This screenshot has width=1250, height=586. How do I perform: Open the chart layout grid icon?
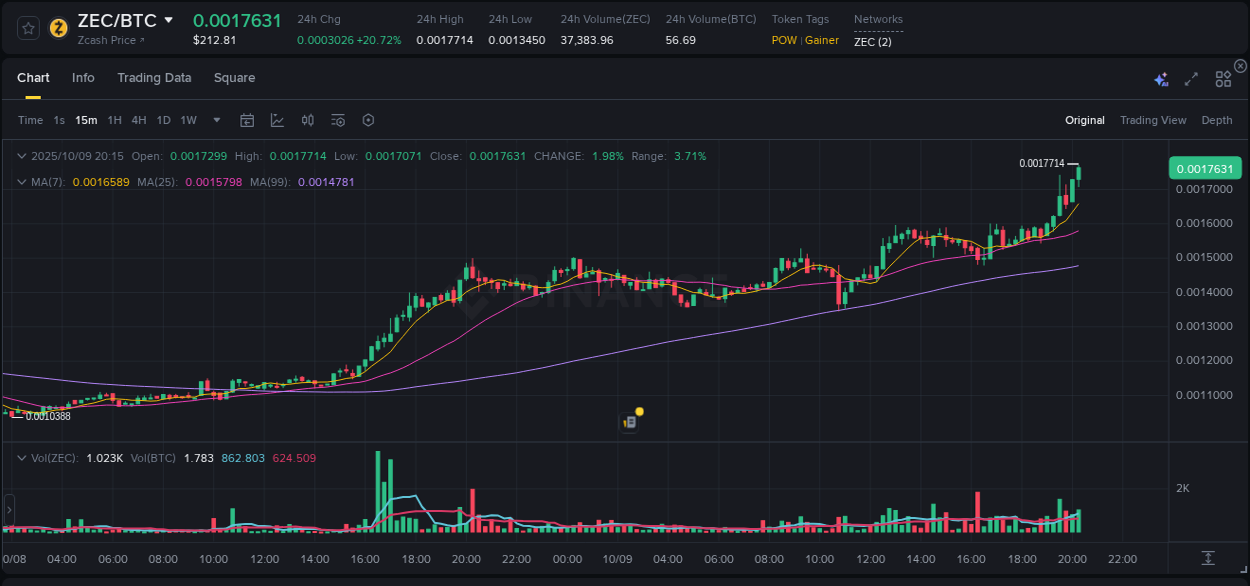point(1223,77)
